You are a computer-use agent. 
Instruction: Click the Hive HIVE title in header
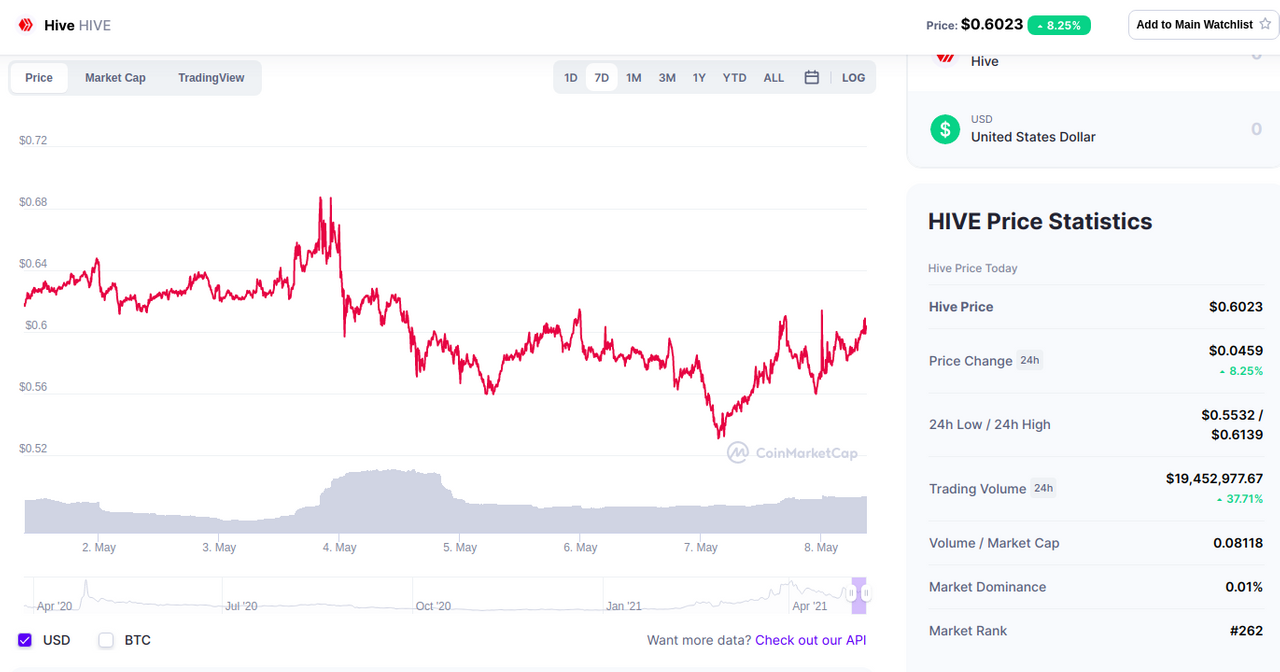pyautogui.click(x=77, y=25)
